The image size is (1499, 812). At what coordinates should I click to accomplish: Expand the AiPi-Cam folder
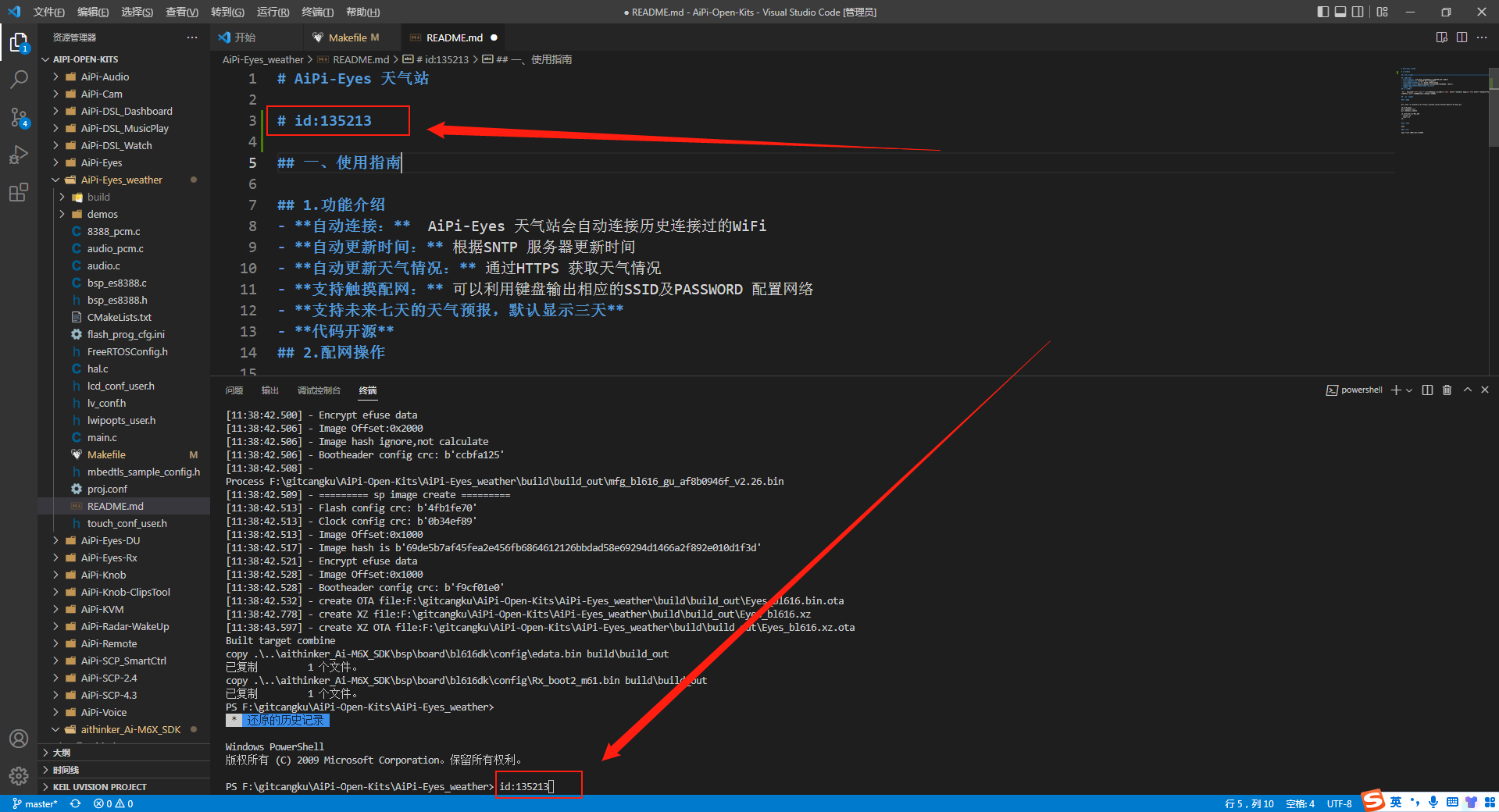(x=102, y=94)
